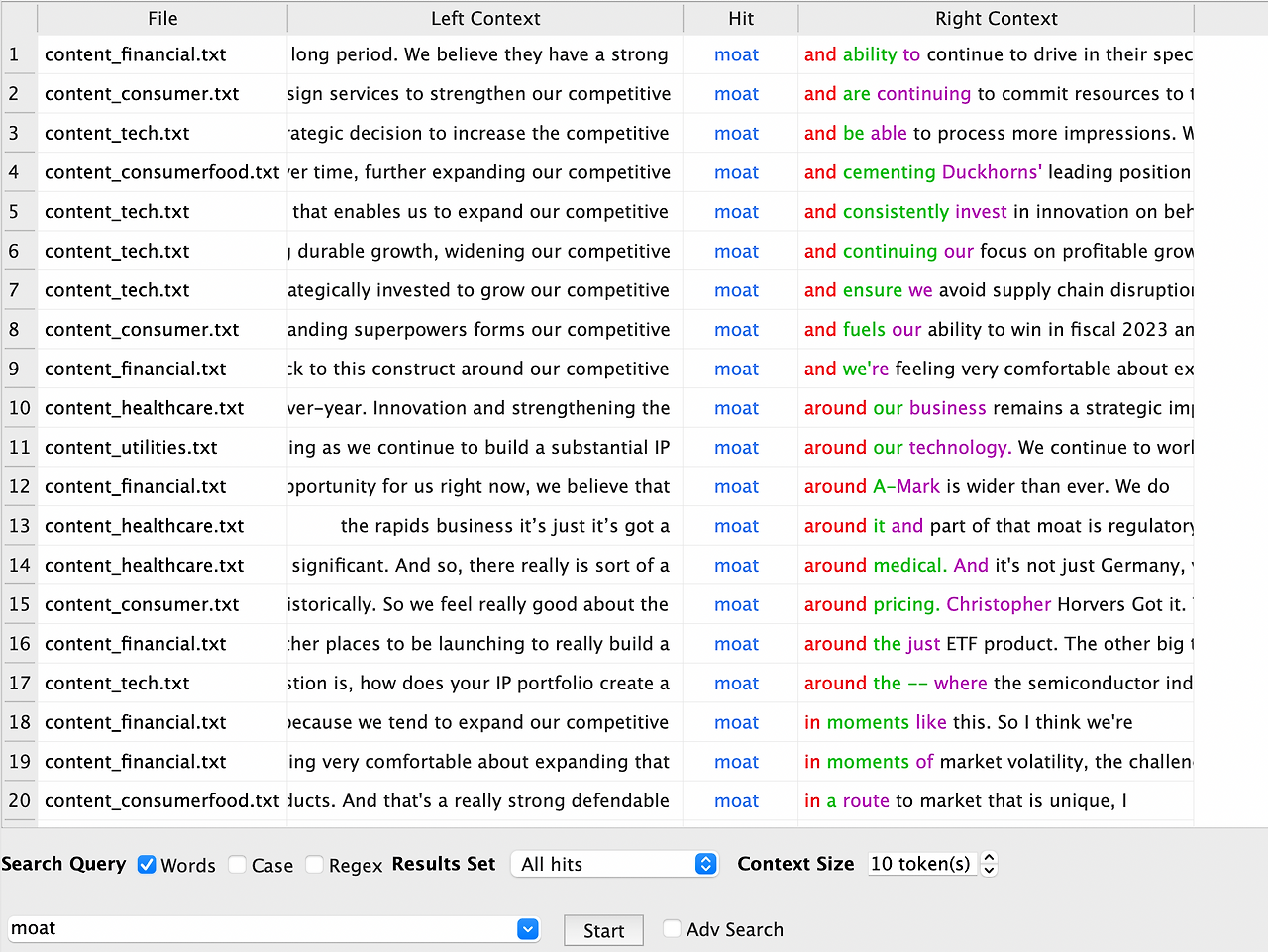The width and height of the screenshot is (1268, 952).
Task: Click the 'moat' hit in row 13
Action: (737, 527)
